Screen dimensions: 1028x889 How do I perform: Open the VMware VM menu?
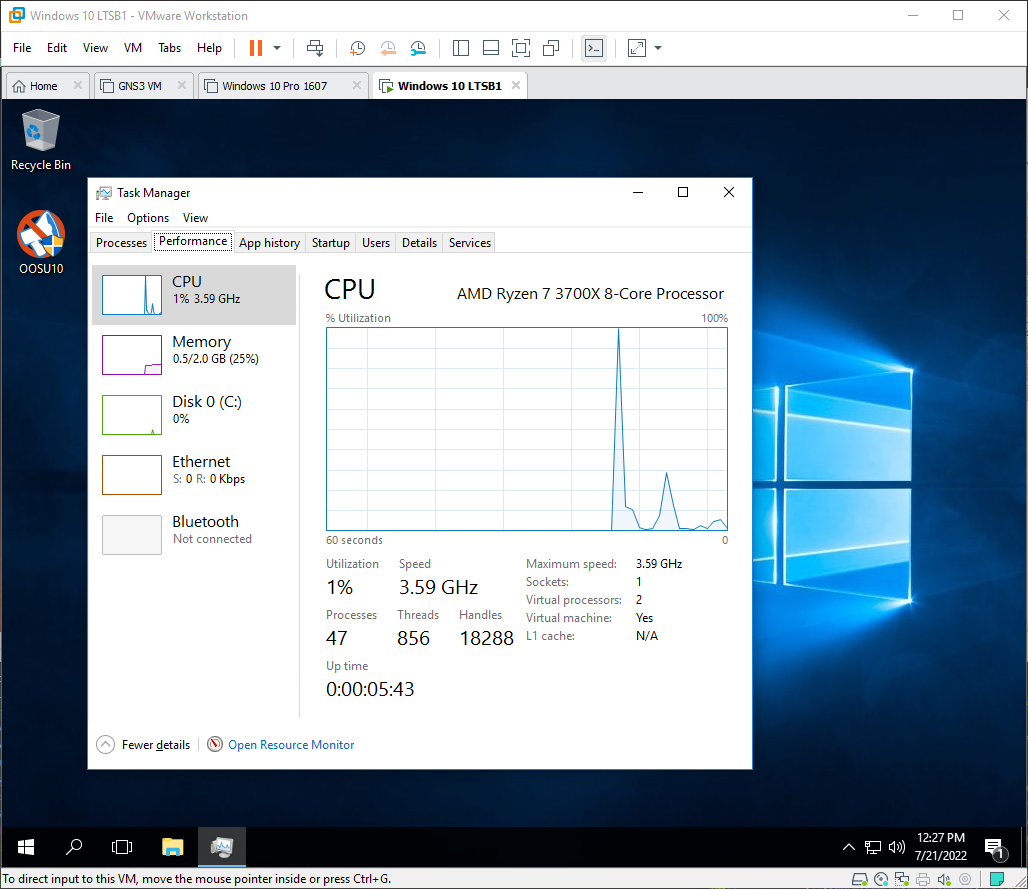point(133,48)
